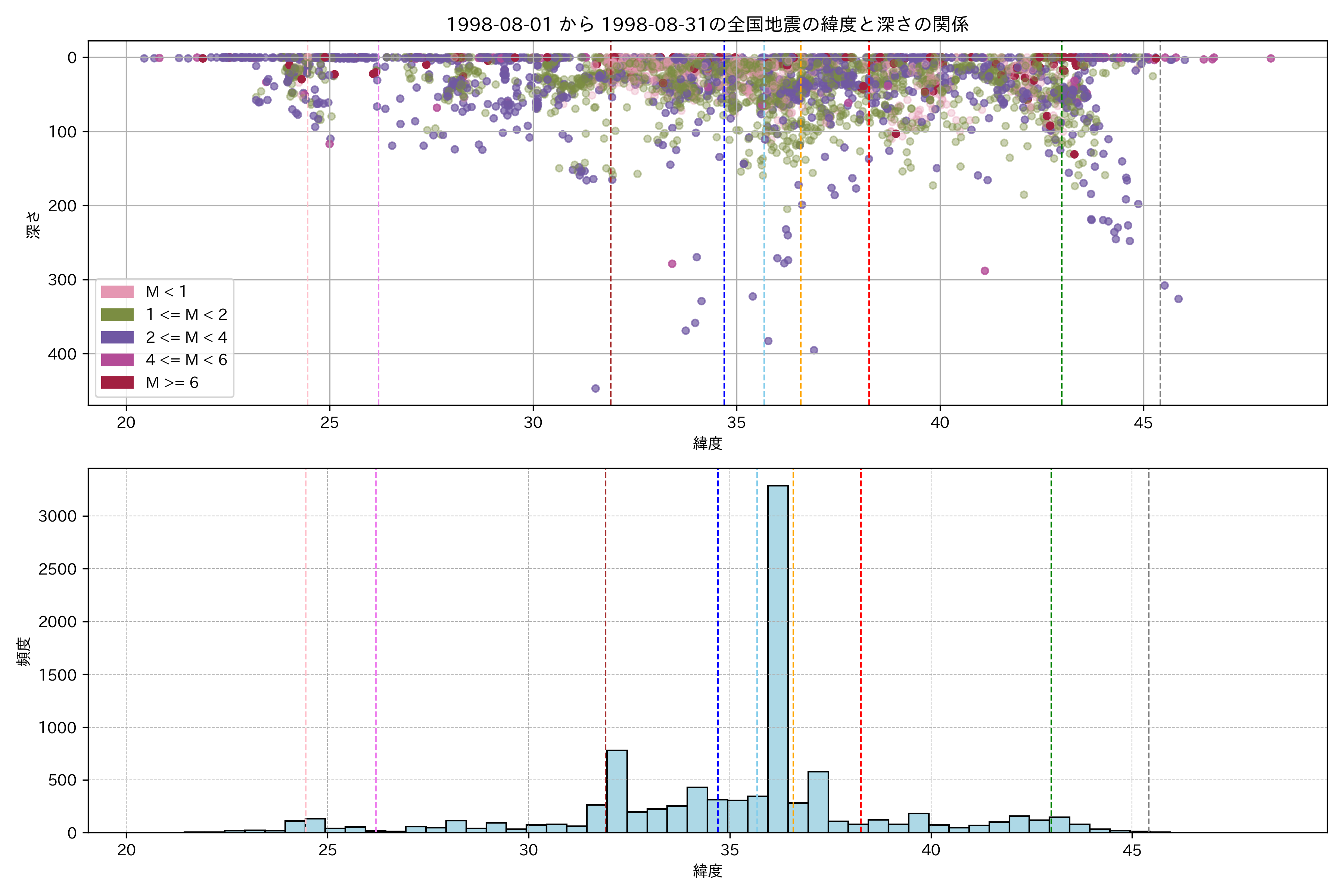Viewport: 1344px width, 896px height.
Task: Click the 緯度 x-axis label under the scatter plot
Action: [707, 444]
